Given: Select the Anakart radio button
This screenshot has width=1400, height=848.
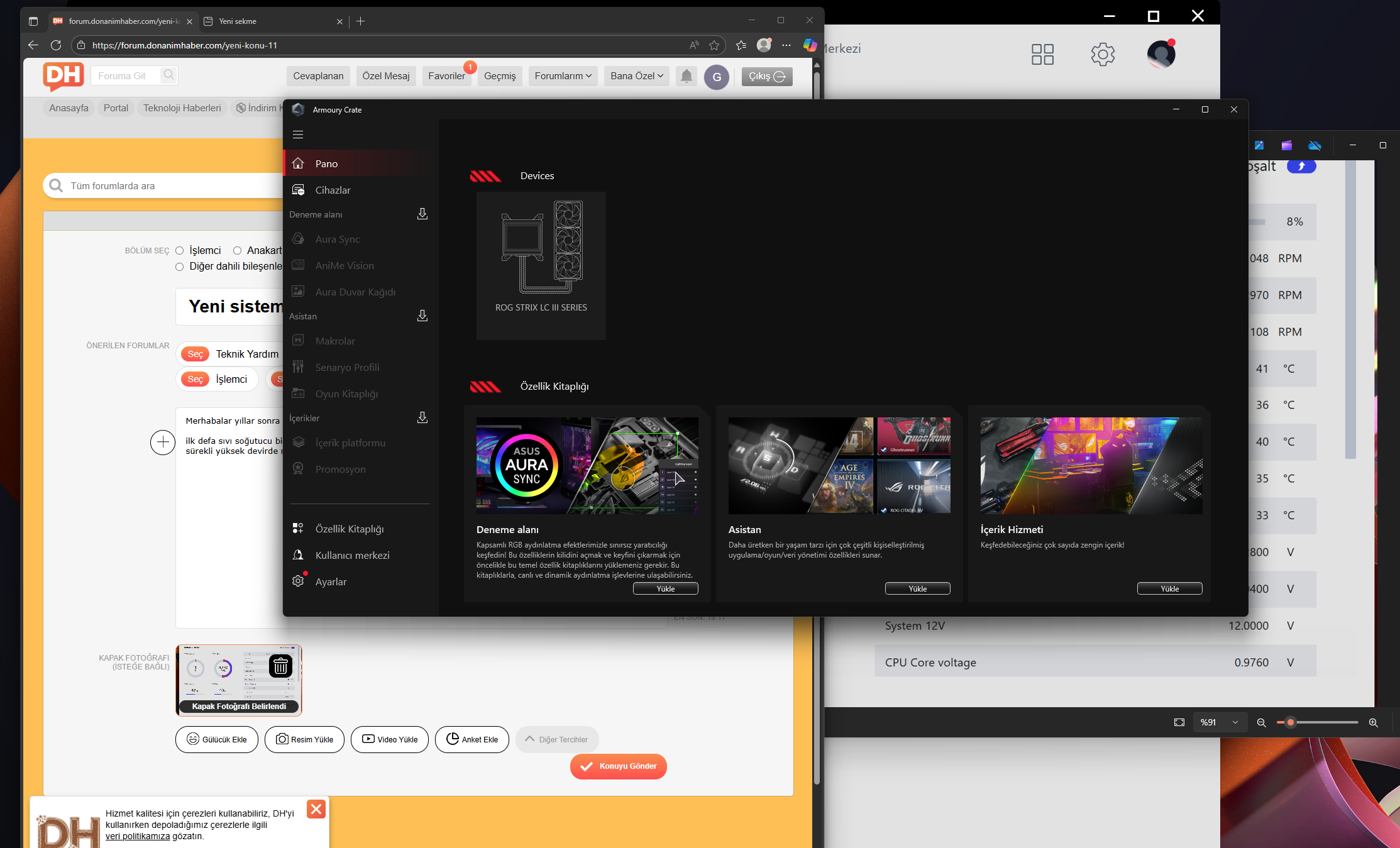Looking at the screenshot, I should click(238, 251).
